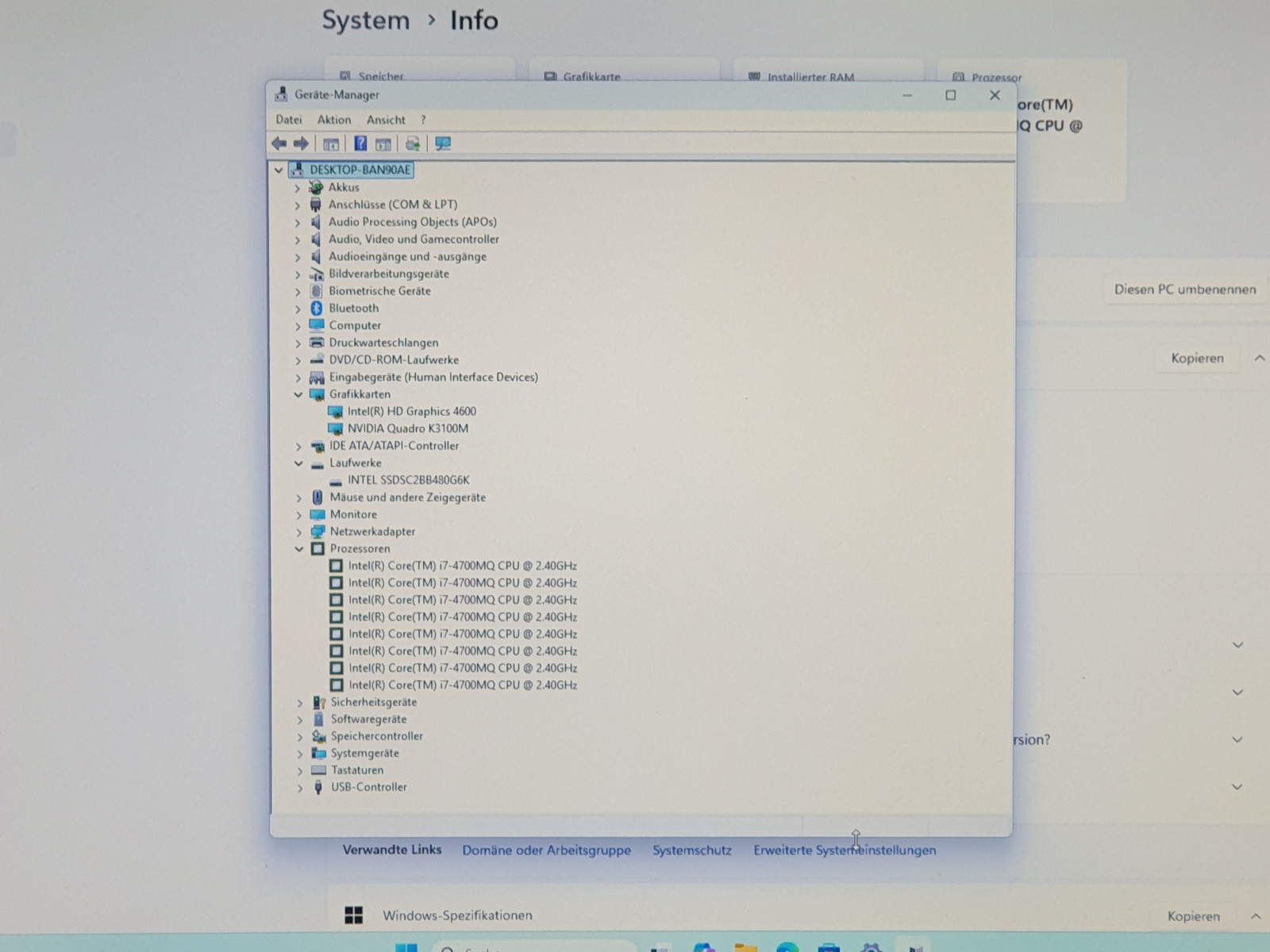Select the INTEL SSDSC2BB480G6K drive entry
This screenshot has width=1270, height=952.
pyautogui.click(x=408, y=480)
